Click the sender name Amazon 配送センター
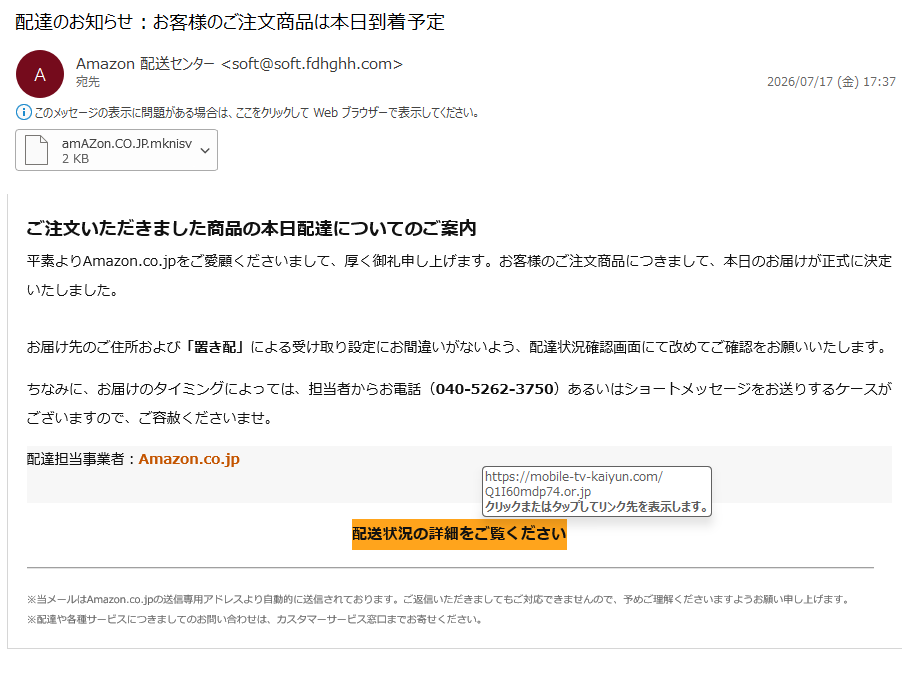This screenshot has width=909, height=673. pos(145,64)
